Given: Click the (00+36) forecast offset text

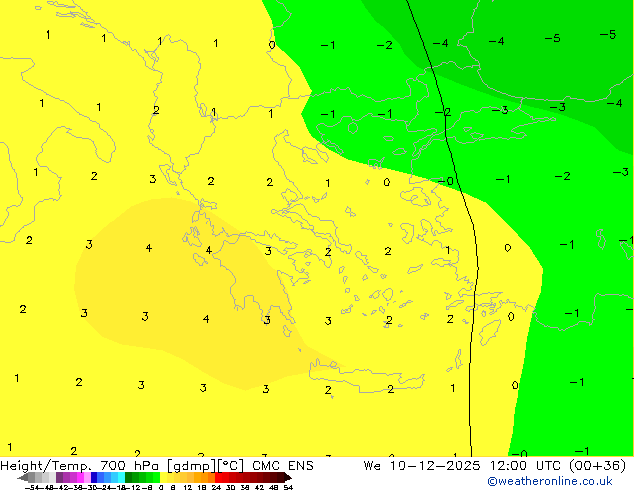Looking at the screenshot, I should click(x=597, y=466).
